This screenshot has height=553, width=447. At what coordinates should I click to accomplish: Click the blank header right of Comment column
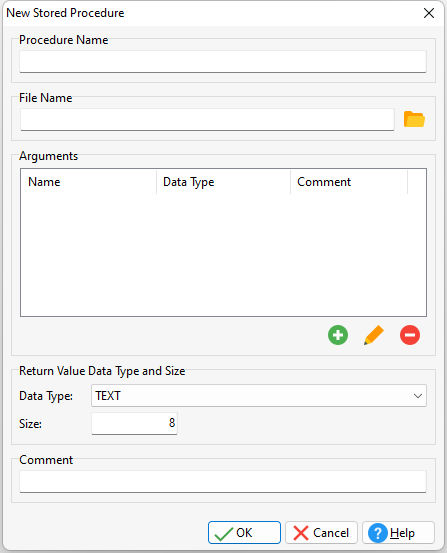pos(417,182)
